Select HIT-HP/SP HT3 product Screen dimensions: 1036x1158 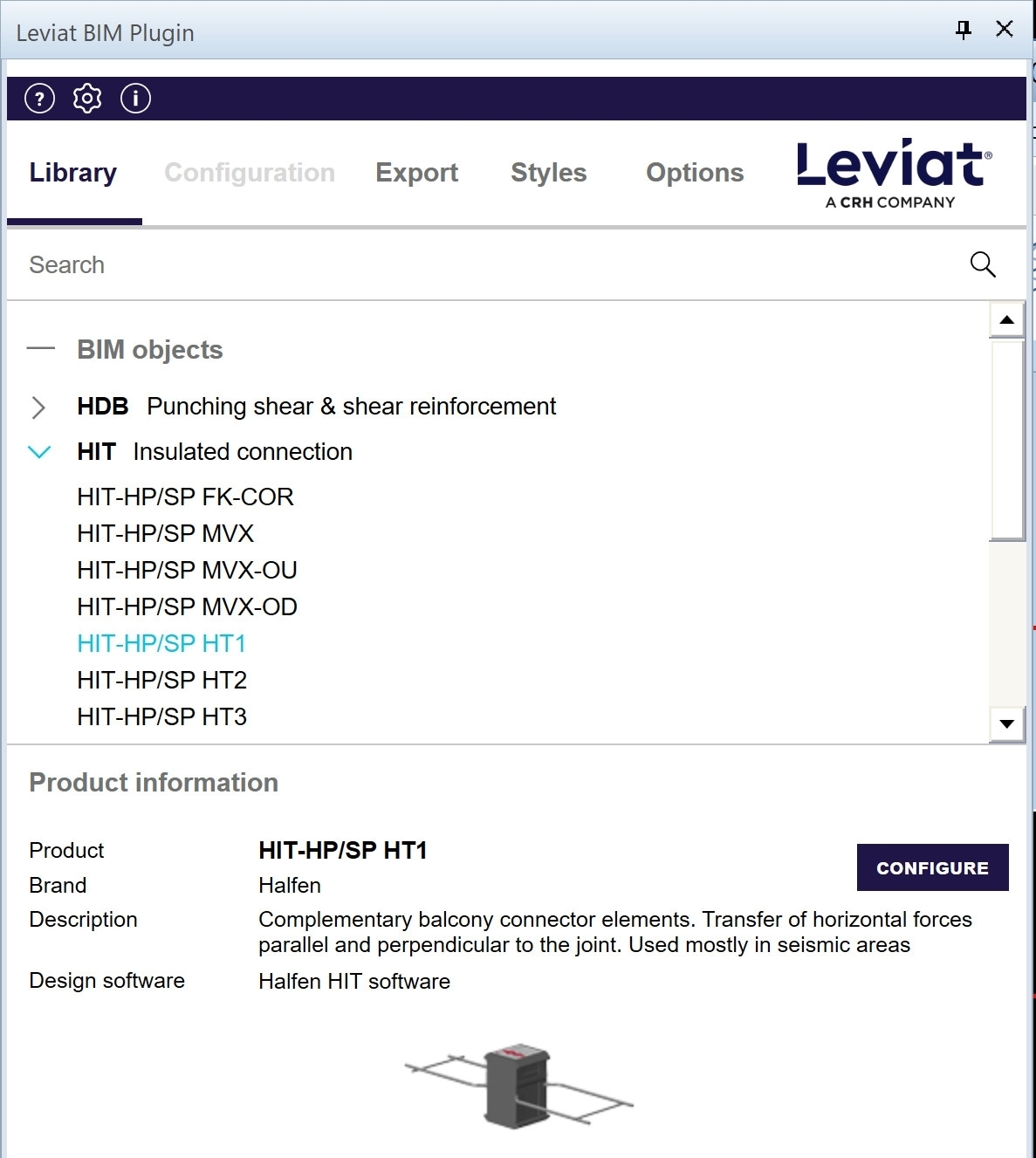click(x=161, y=717)
